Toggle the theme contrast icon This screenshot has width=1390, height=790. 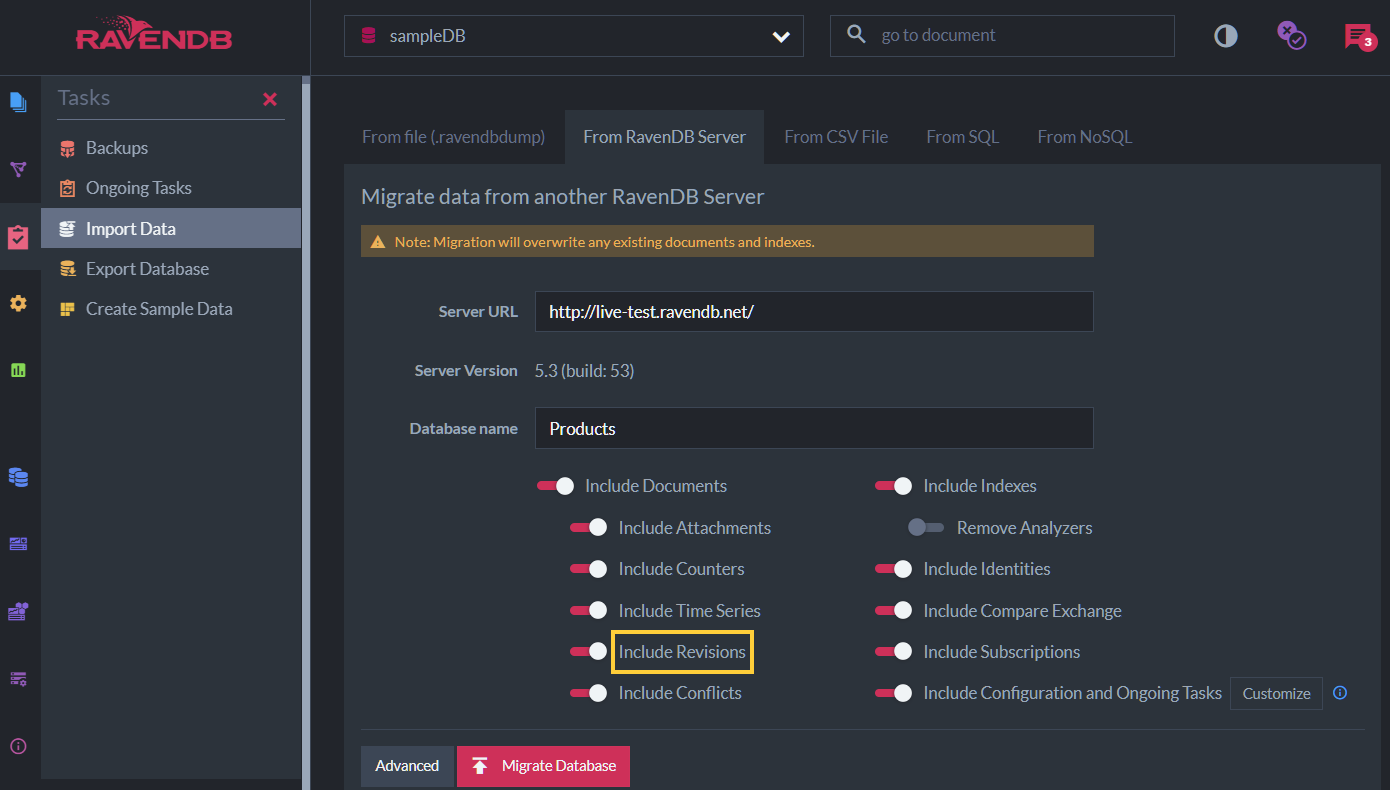[x=1226, y=36]
